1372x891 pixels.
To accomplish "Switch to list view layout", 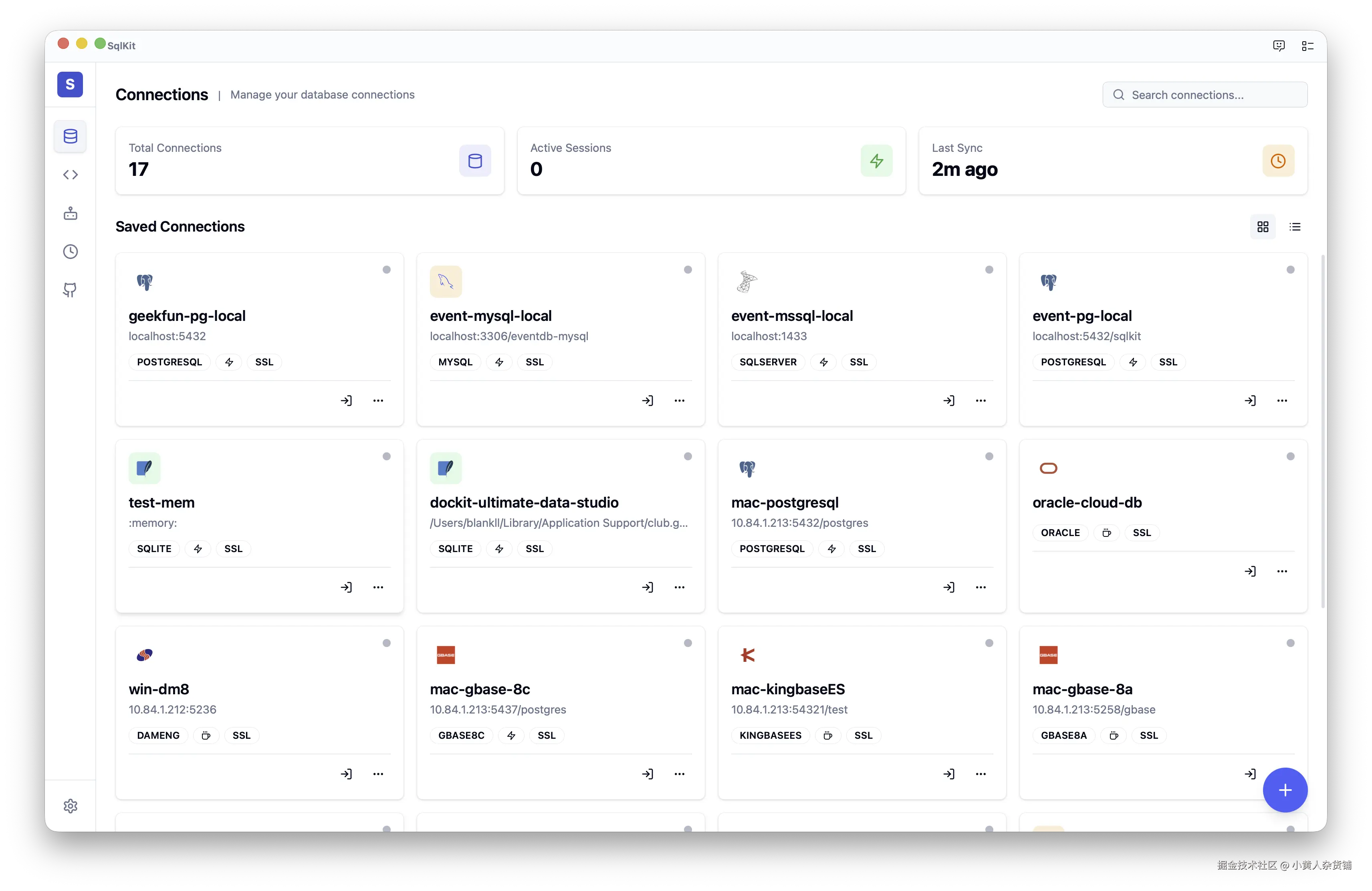I will 1295,226.
